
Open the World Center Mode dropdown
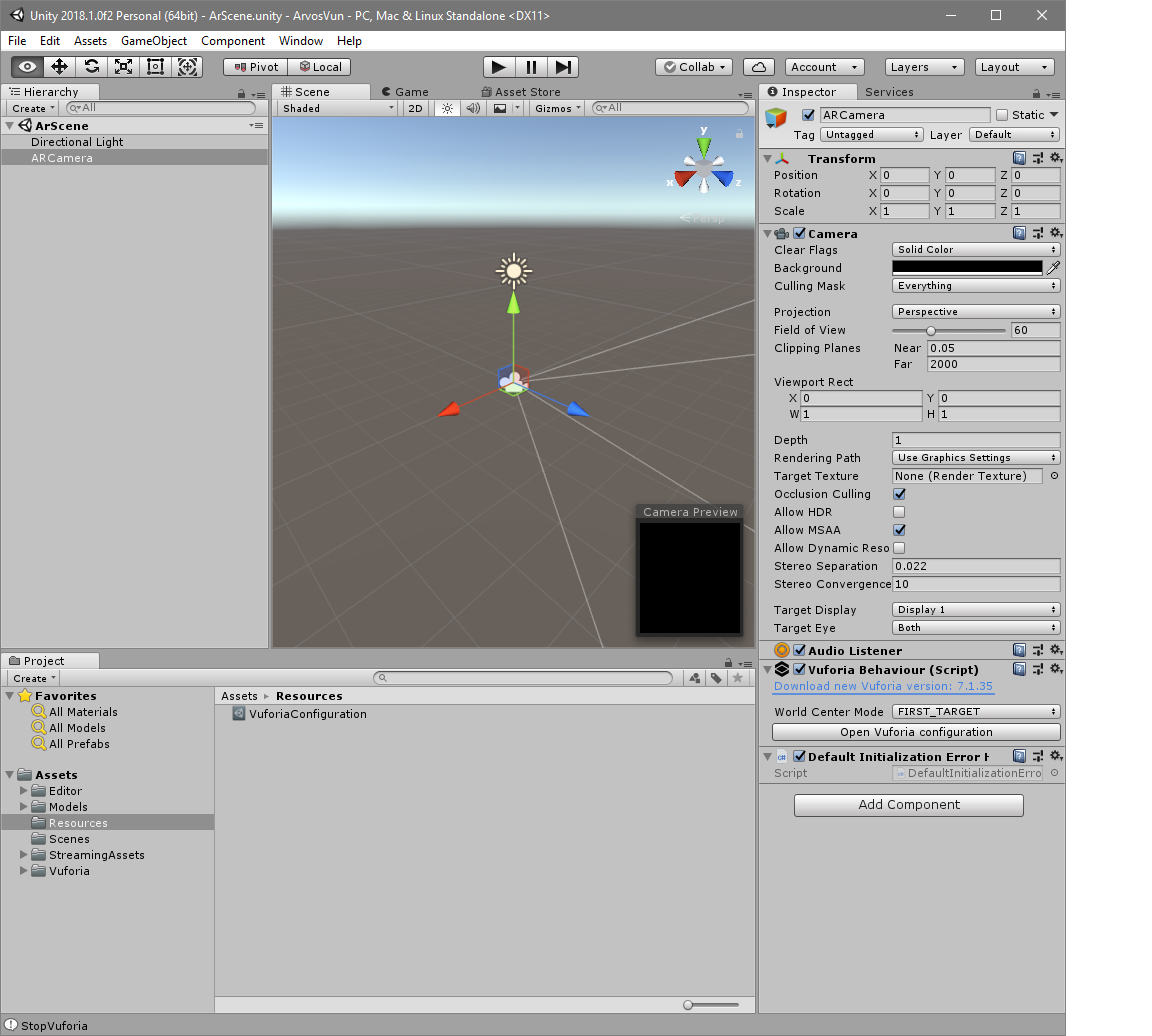[975, 711]
